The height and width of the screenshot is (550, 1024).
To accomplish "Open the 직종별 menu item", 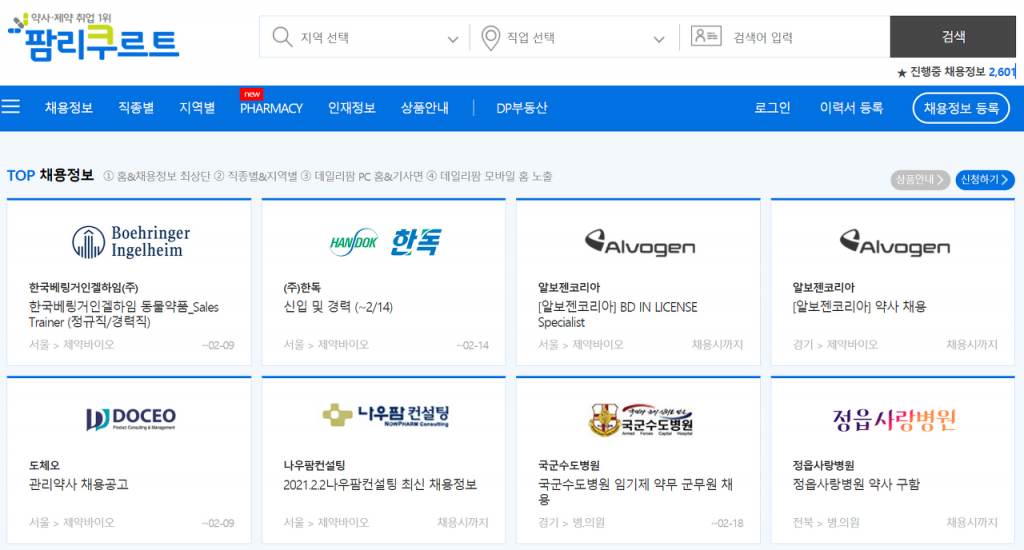I will pos(136,108).
